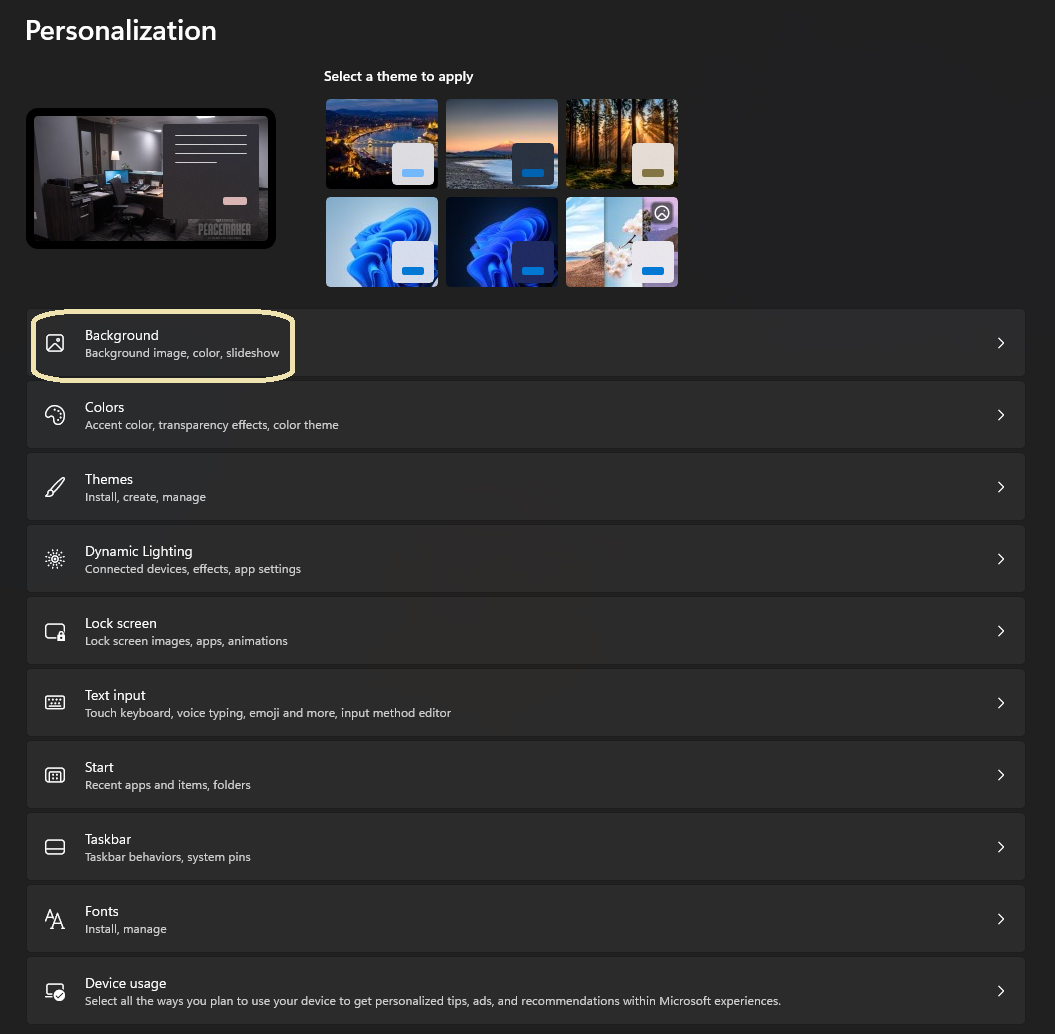Image resolution: width=1055 pixels, height=1034 pixels.
Task: Click the Taskbar icon beside its label
Action: coord(55,846)
